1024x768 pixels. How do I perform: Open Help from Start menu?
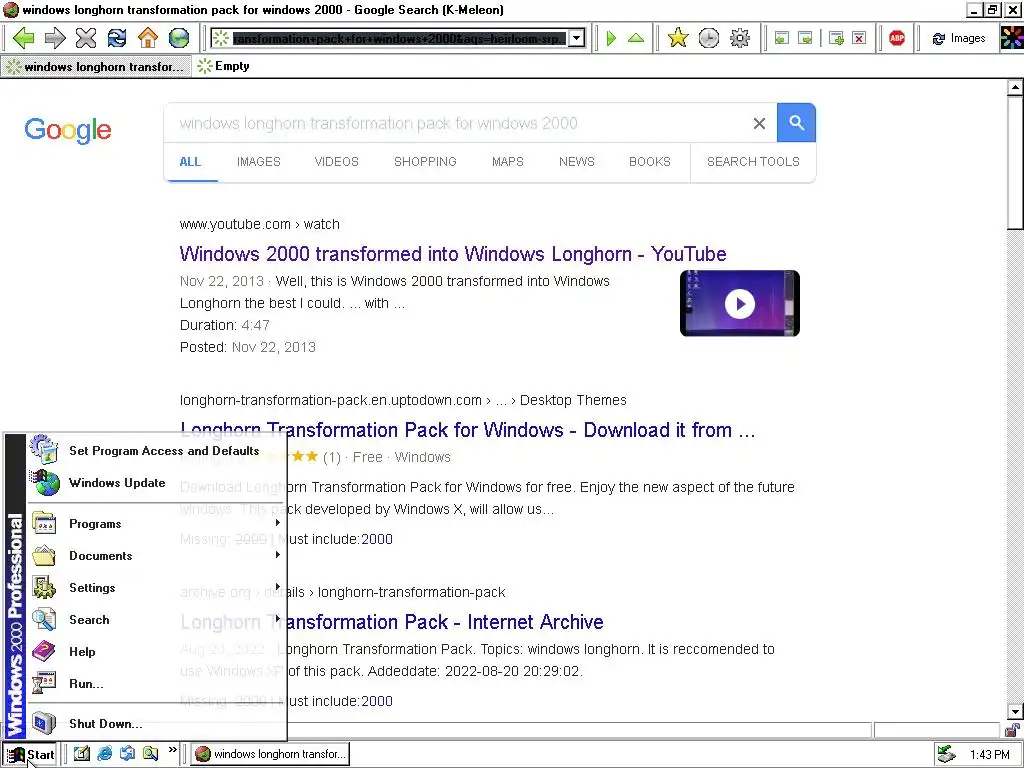point(155,652)
